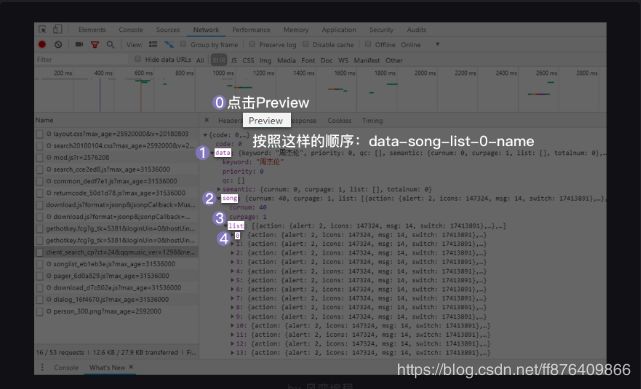Select the client_search_cp request row
The height and width of the screenshot is (389, 641).
(117, 253)
